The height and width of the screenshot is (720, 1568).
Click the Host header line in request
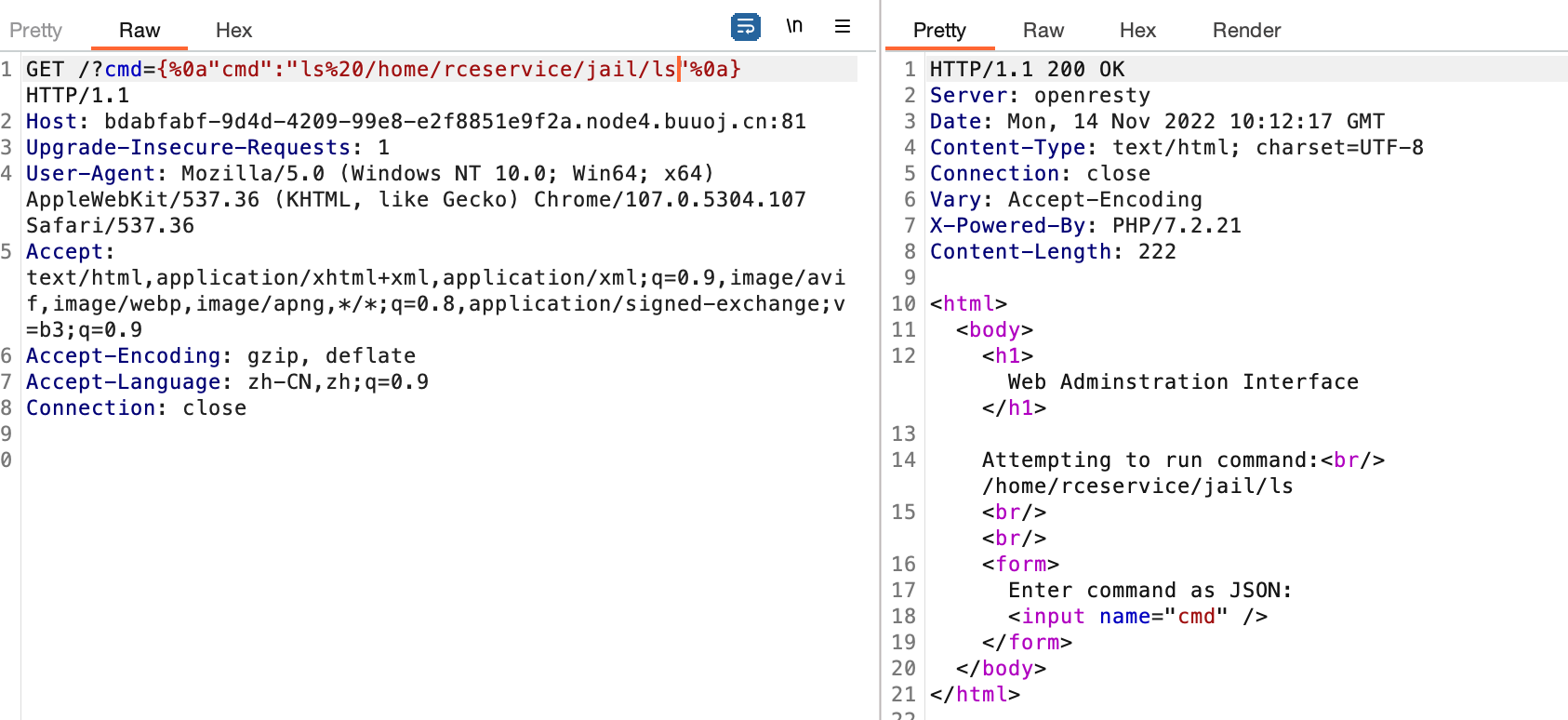point(416,121)
